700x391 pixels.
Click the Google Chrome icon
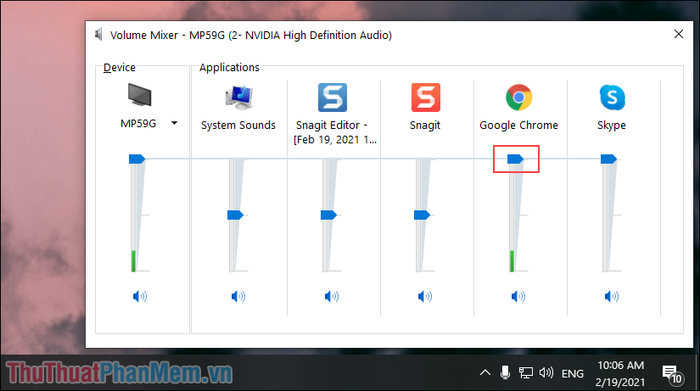(x=519, y=97)
